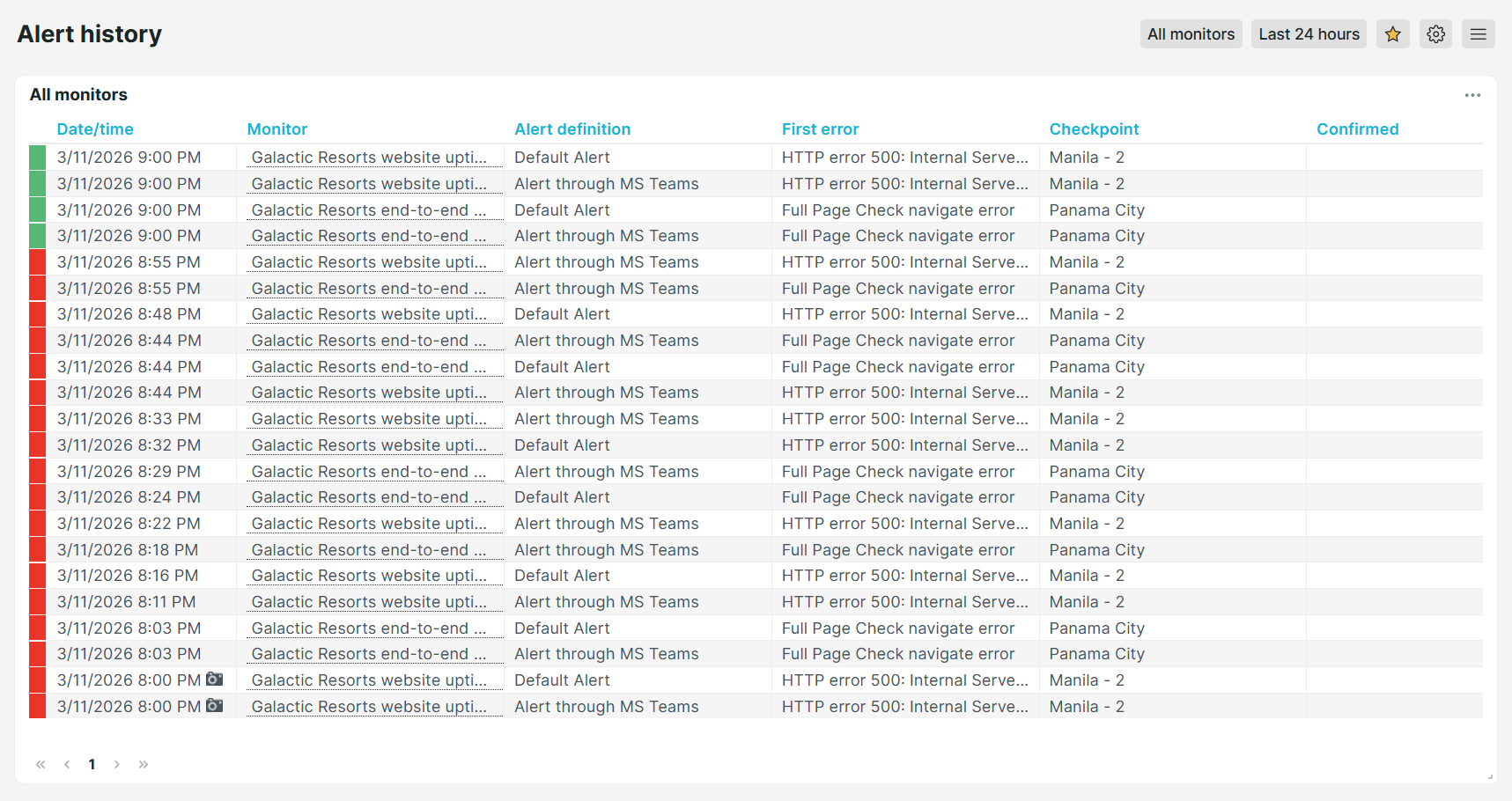This screenshot has width=1512, height=801.
Task: Open the hamburger menu icon
Action: 1479,33
